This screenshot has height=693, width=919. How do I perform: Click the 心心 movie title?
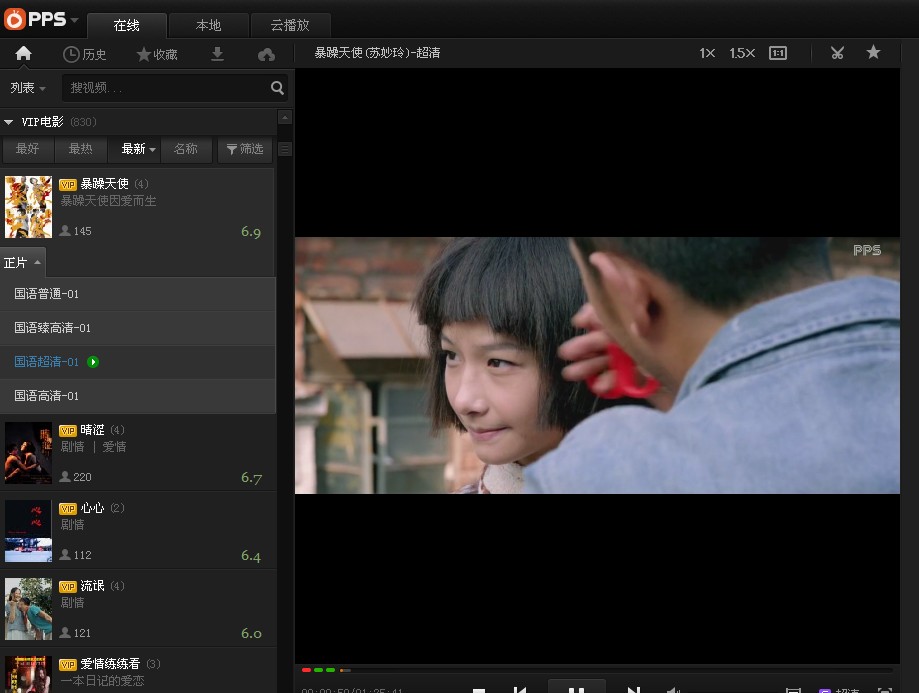(92, 508)
